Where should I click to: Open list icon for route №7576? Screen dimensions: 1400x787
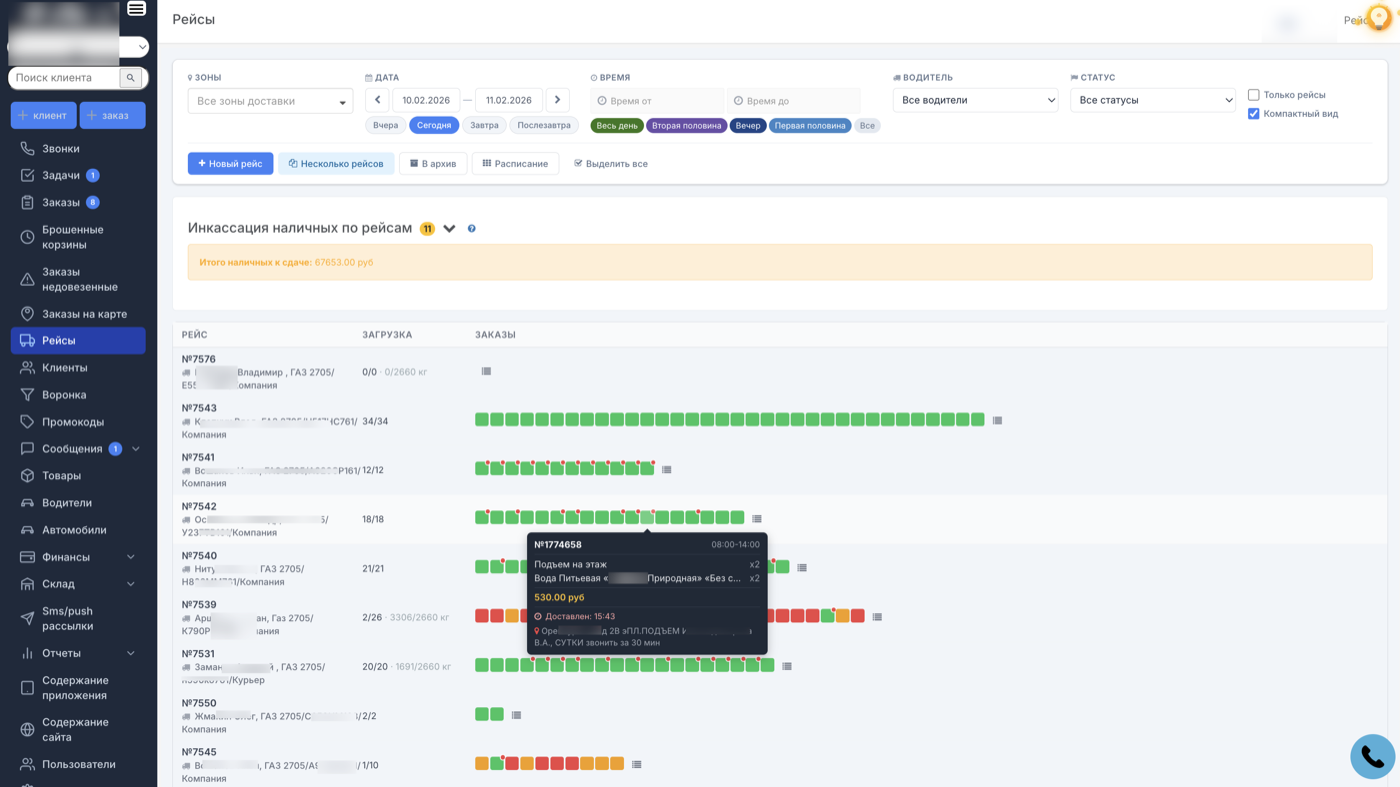[486, 371]
